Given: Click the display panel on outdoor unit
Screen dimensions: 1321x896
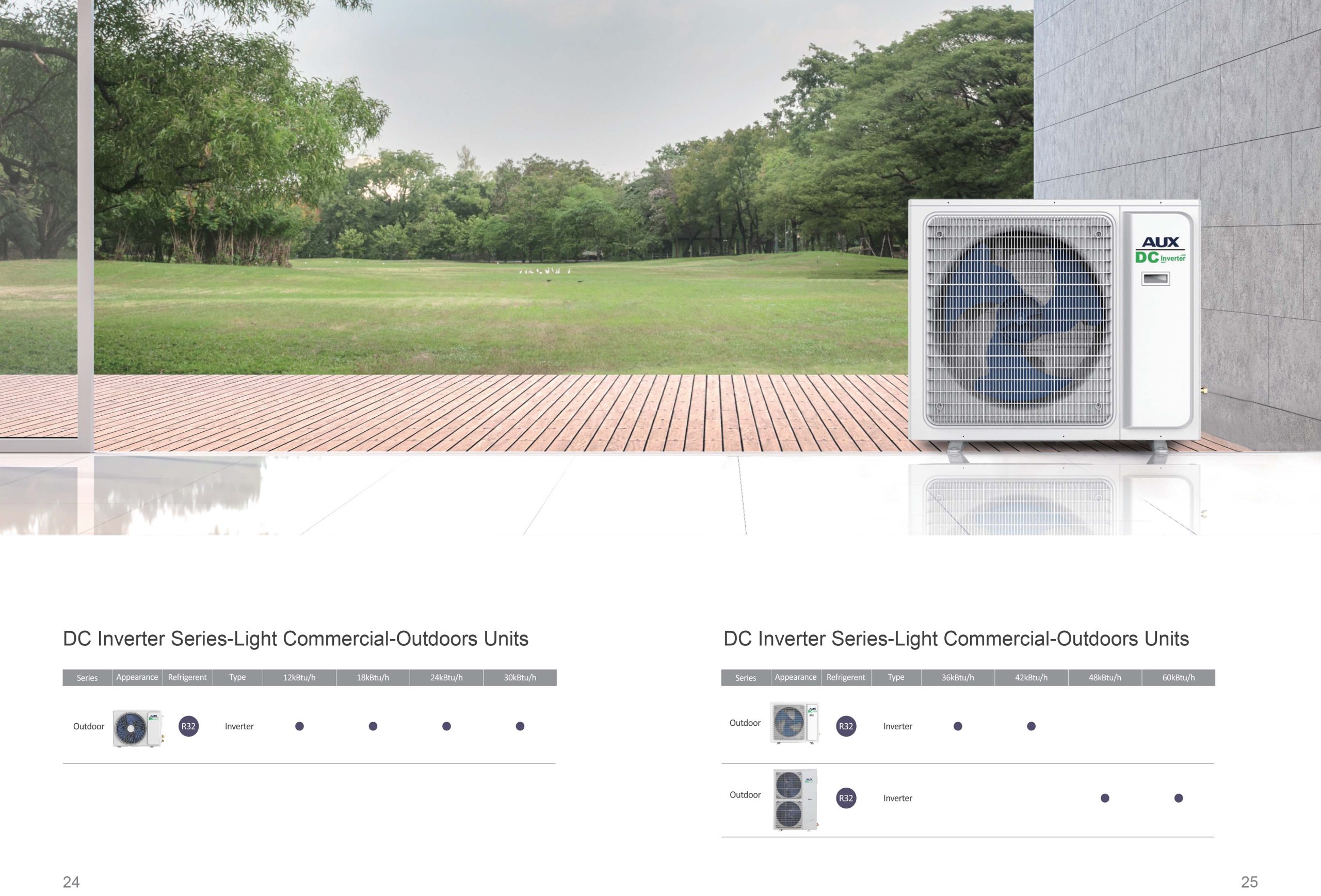Looking at the screenshot, I should point(1155,279).
